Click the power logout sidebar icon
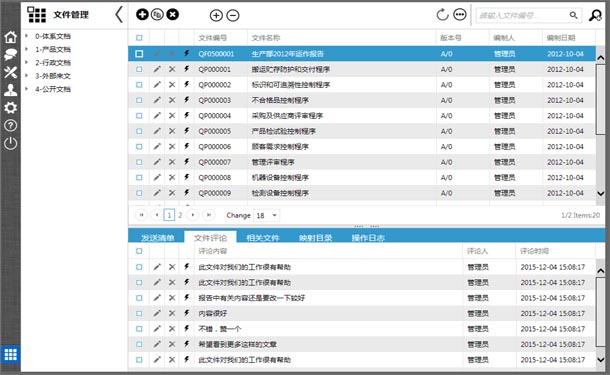Screen dimensions: 610x375 [11, 144]
